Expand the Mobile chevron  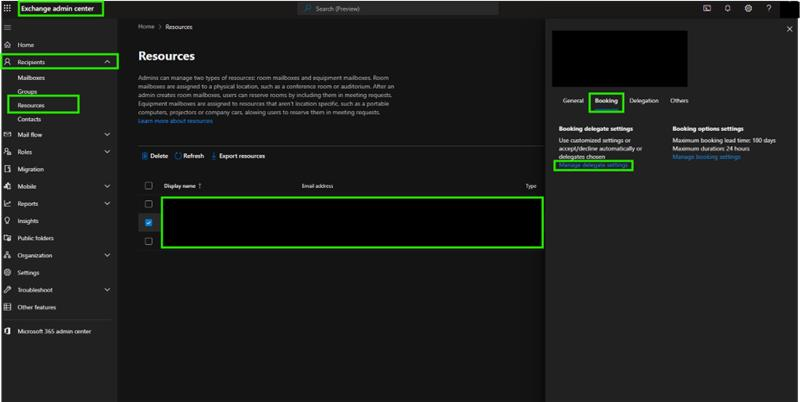click(107, 186)
